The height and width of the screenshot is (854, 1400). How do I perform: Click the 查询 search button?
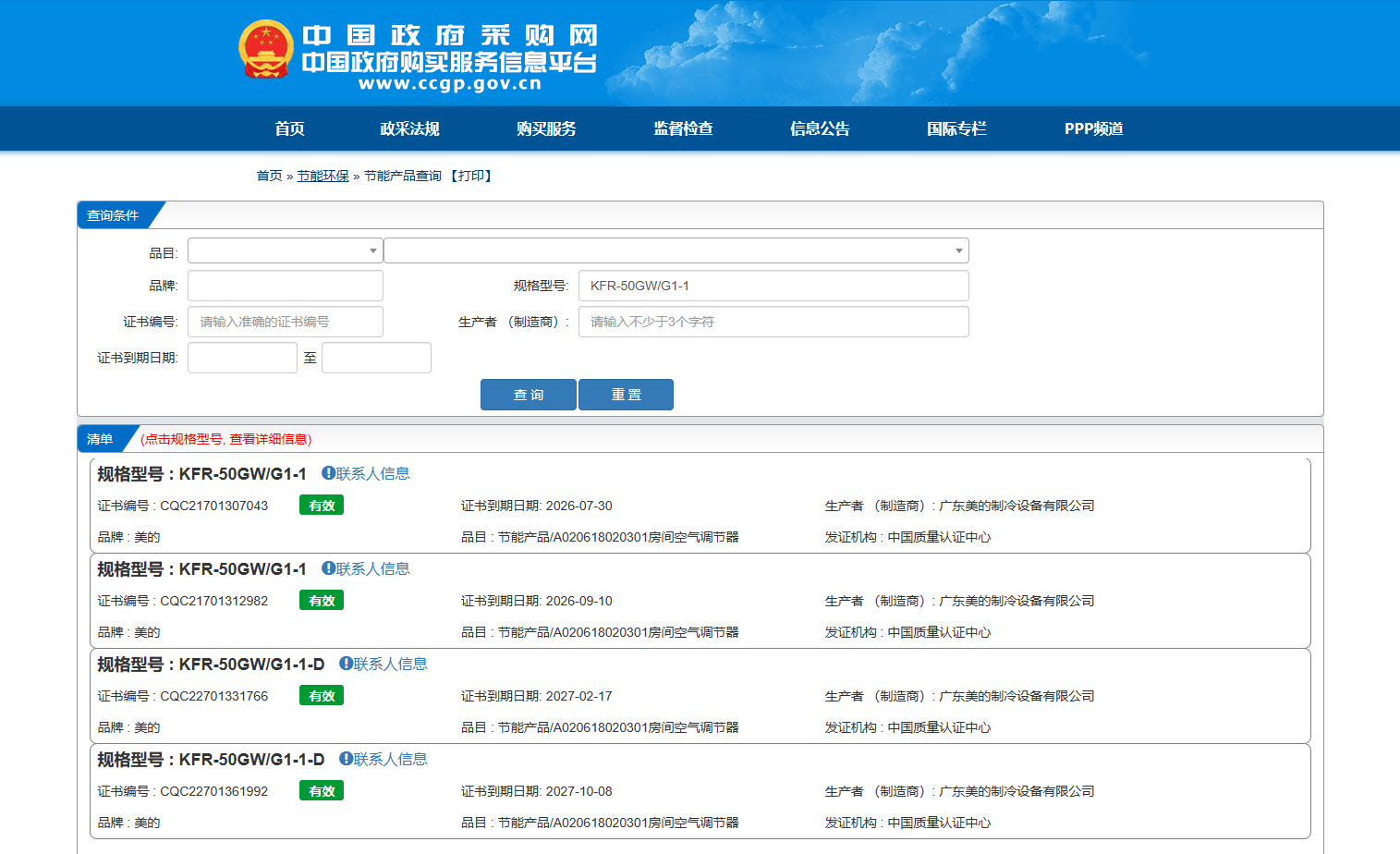tap(529, 395)
